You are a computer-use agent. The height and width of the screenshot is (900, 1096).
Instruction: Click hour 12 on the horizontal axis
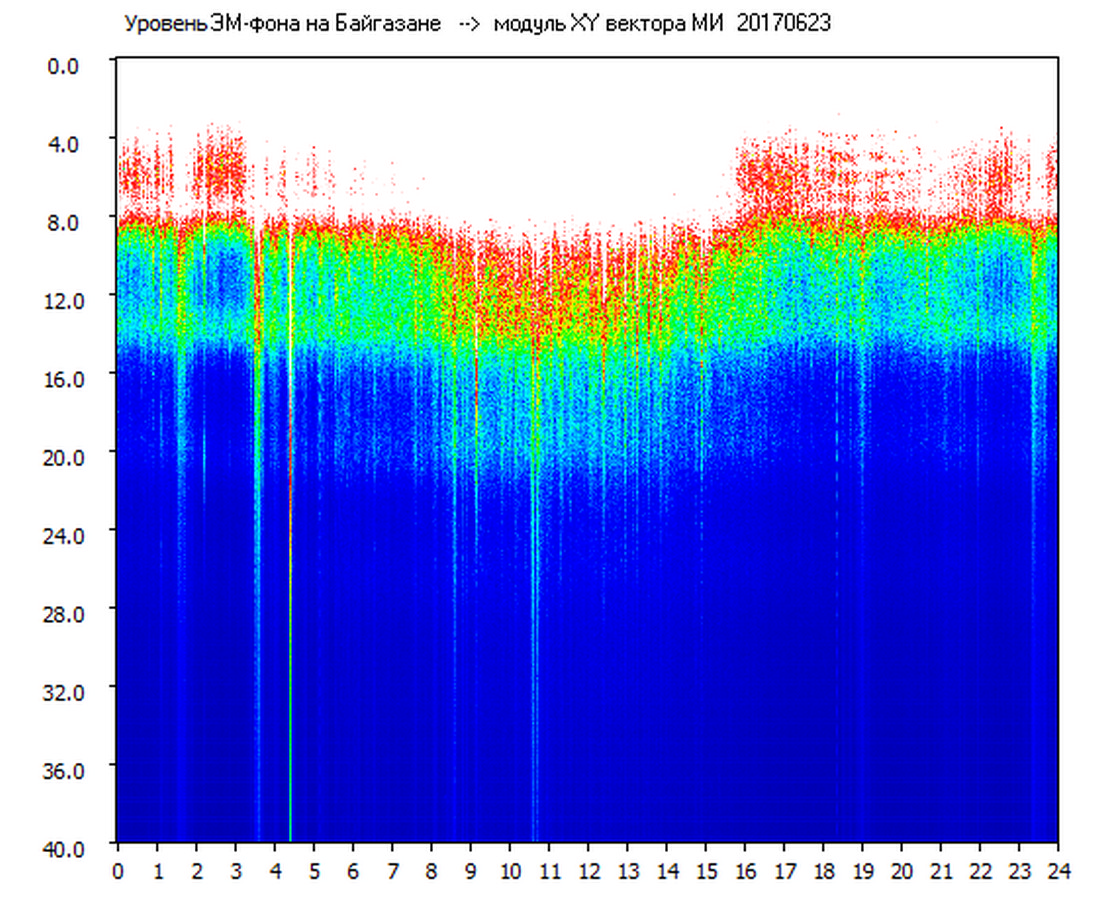point(588,871)
